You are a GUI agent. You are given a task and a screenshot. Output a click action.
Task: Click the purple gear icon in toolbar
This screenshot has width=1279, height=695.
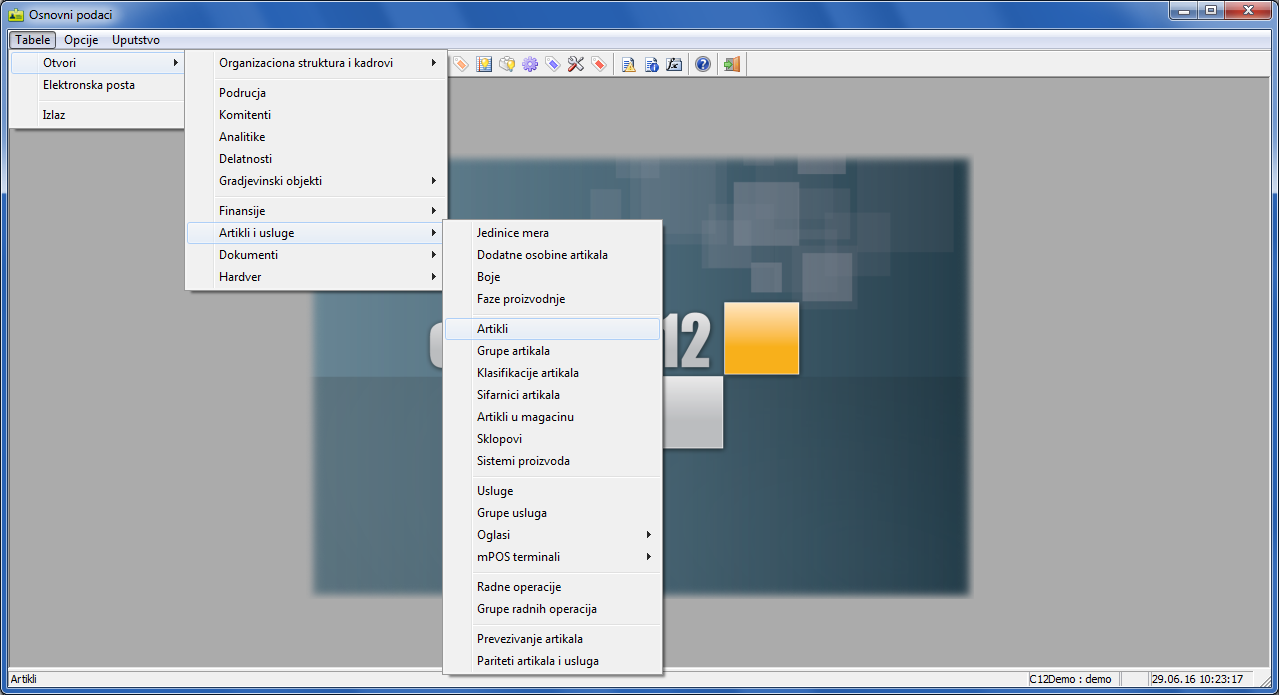point(530,64)
